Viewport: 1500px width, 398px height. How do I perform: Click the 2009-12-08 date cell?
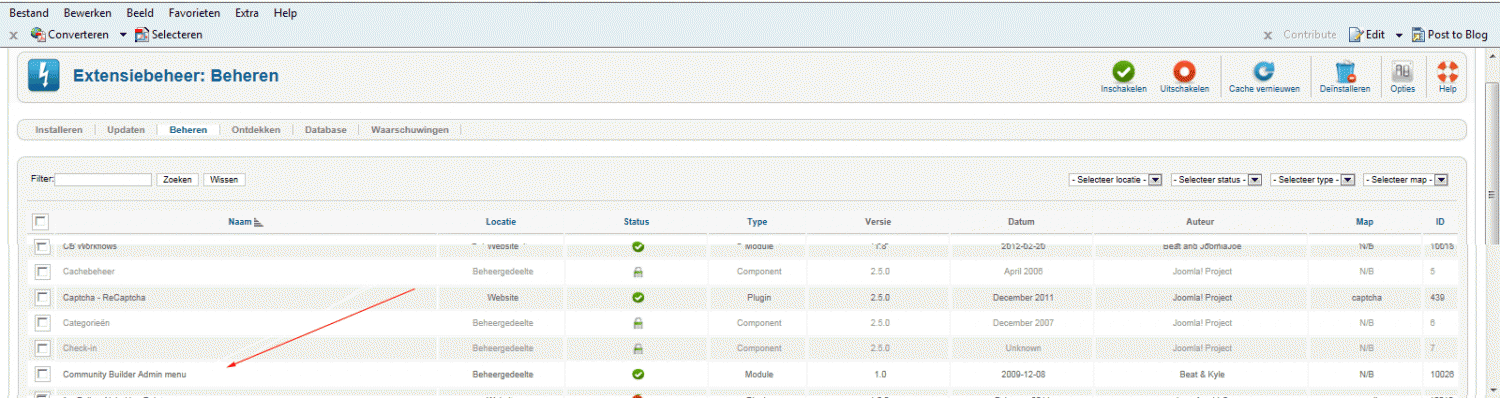pos(1022,374)
